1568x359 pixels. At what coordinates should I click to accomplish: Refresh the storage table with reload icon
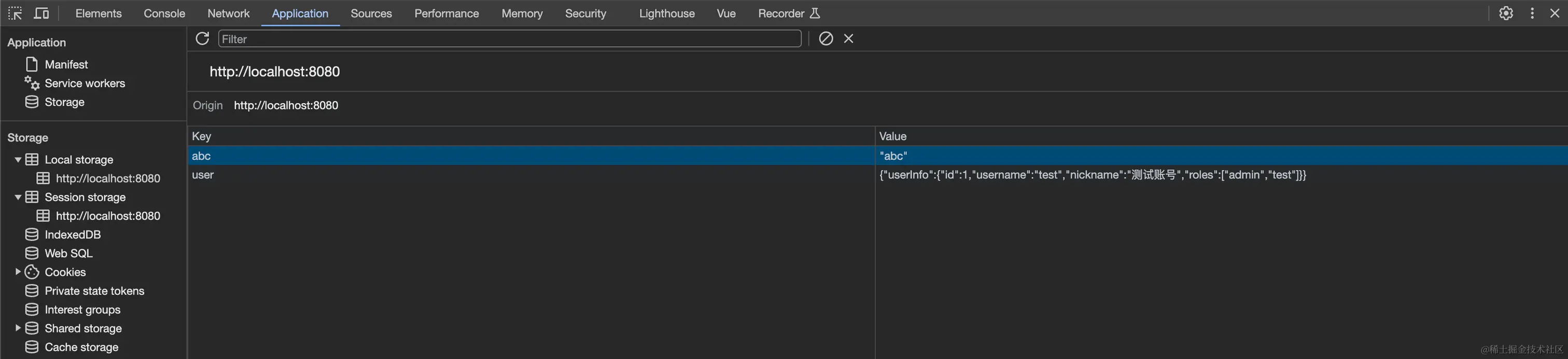[x=202, y=38]
